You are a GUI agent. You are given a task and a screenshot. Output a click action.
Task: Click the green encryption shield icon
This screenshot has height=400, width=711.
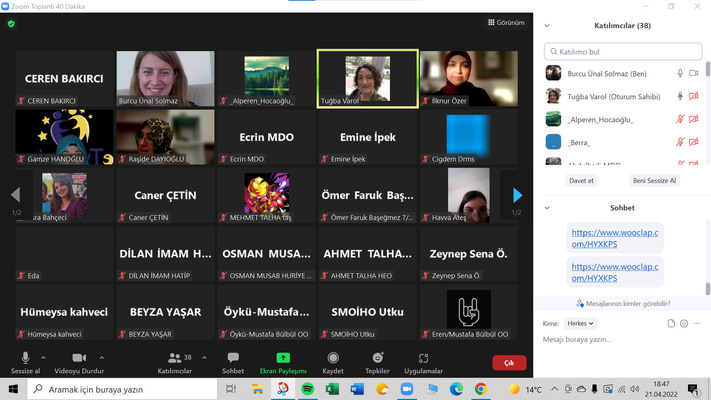pyautogui.click(x=11, y=24)
